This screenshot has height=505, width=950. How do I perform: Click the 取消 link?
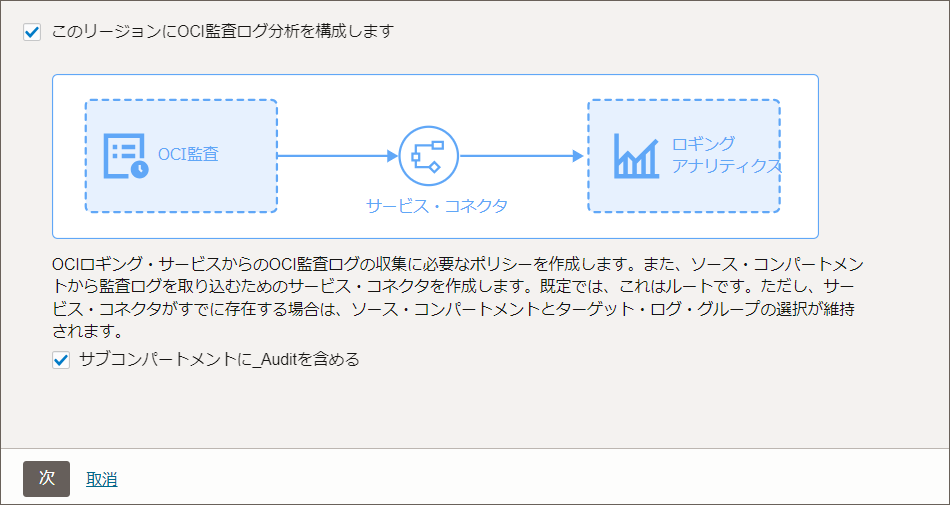102,480
